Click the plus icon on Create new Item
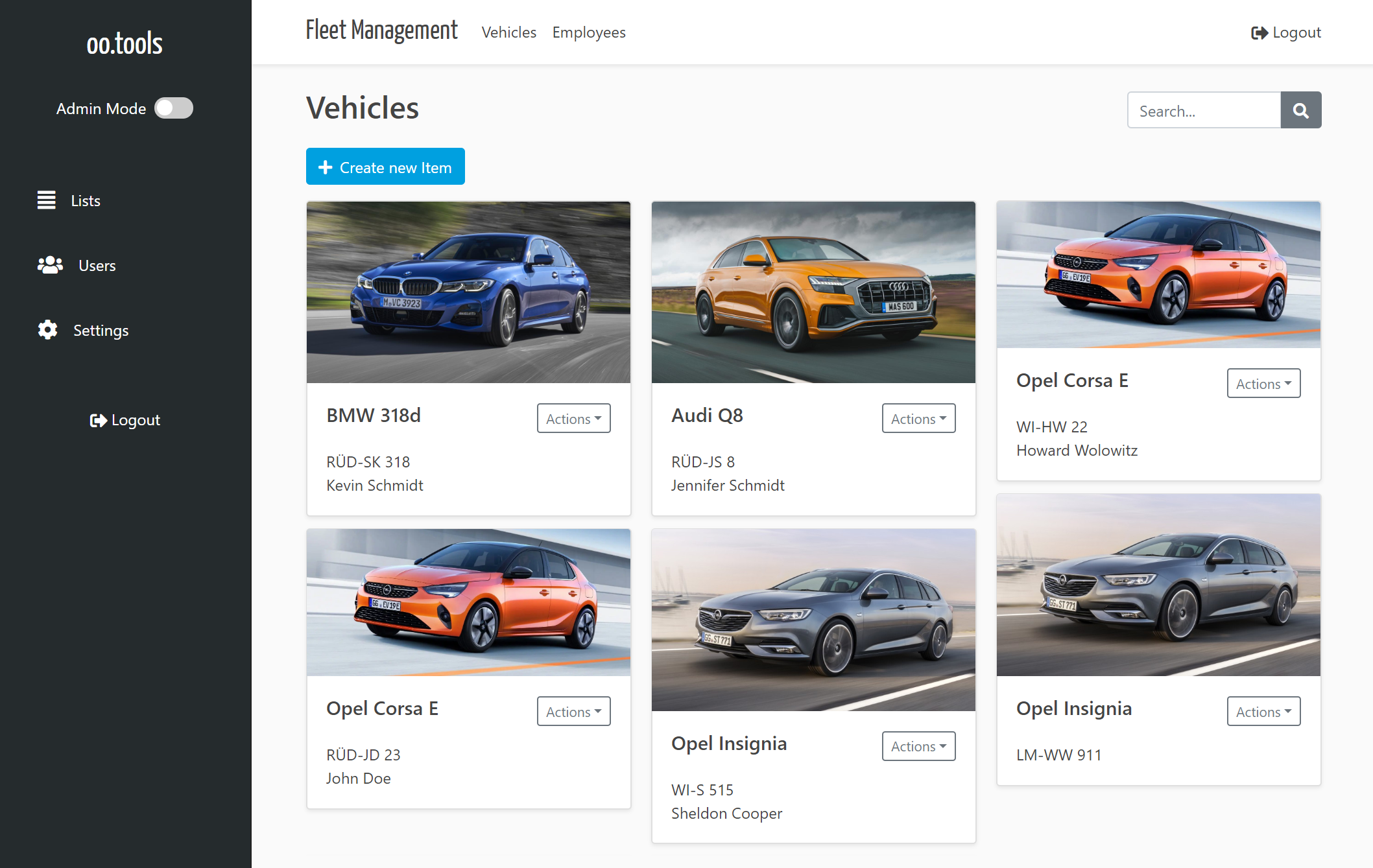 (x=325, y=167)
